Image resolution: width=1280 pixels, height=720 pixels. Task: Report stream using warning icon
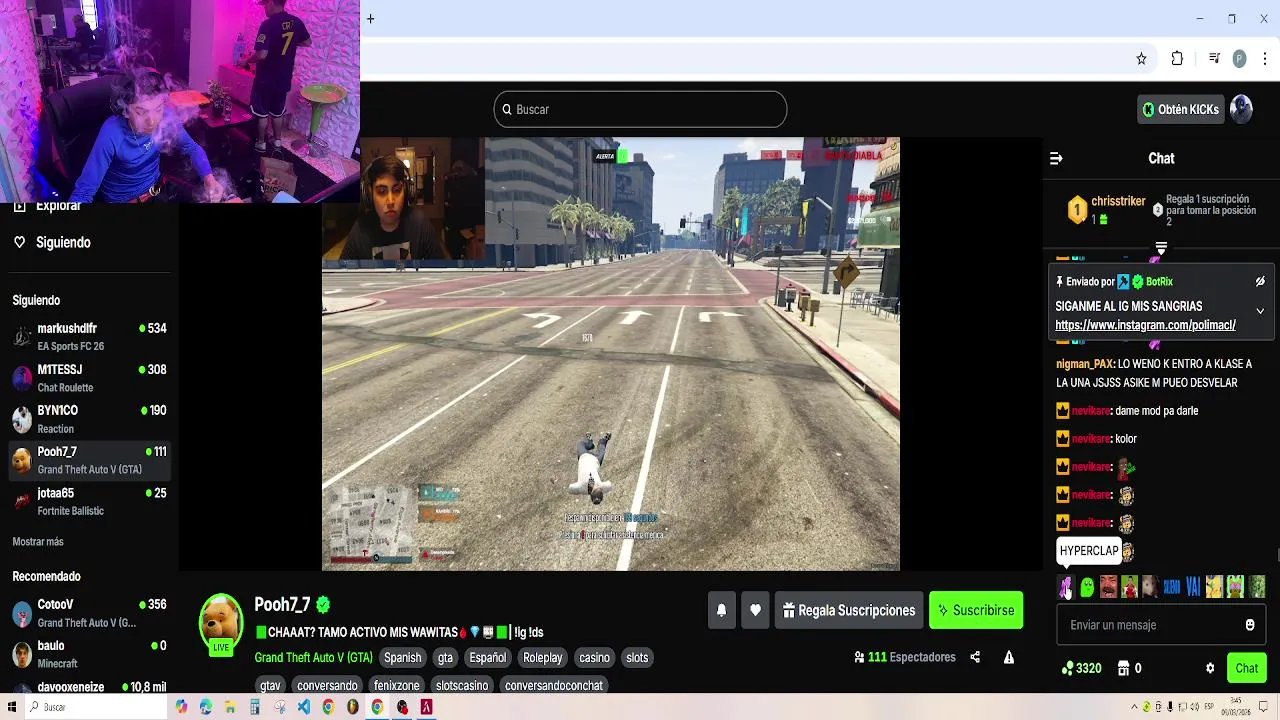[x=1009, y=657]
